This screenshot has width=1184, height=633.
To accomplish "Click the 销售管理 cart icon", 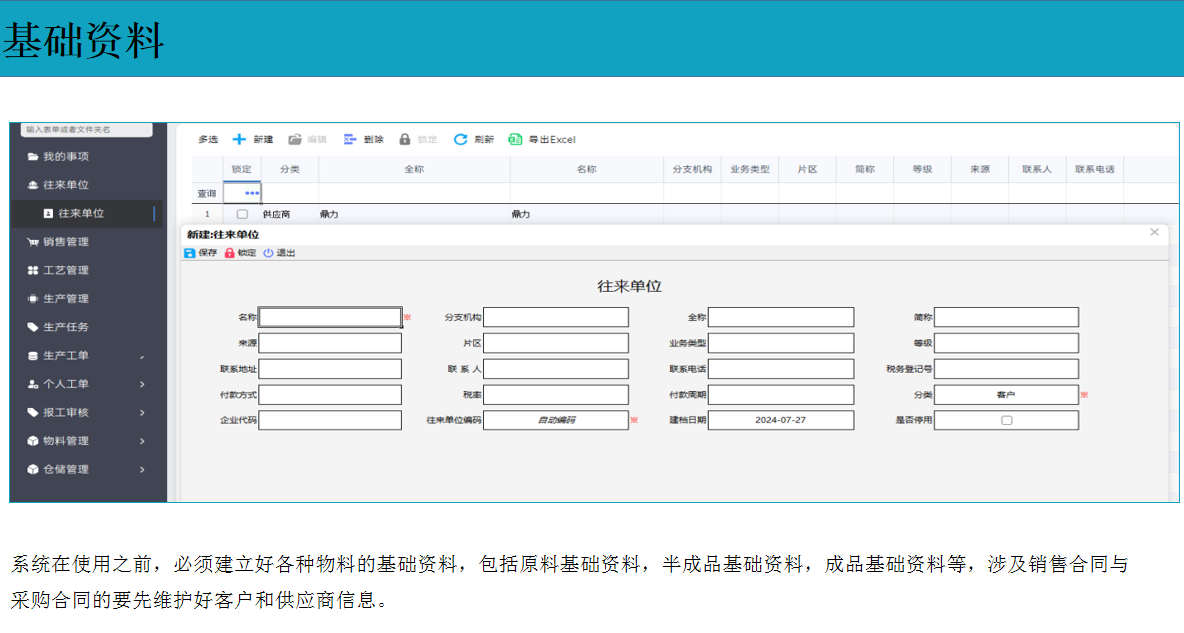I will click(32, 242).
